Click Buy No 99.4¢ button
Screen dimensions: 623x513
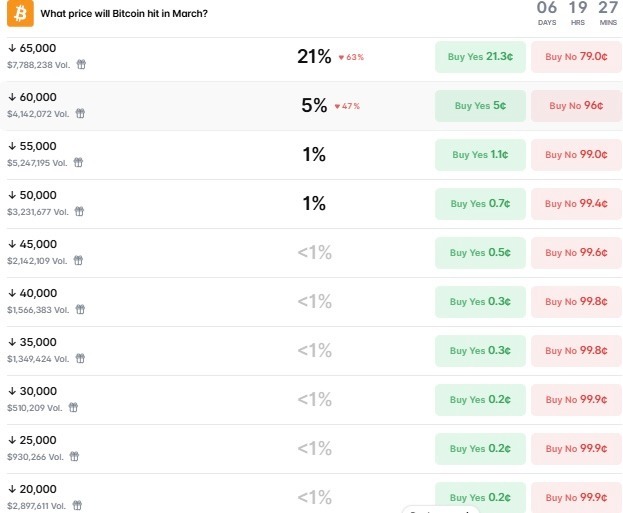click(x=574, y=204)
